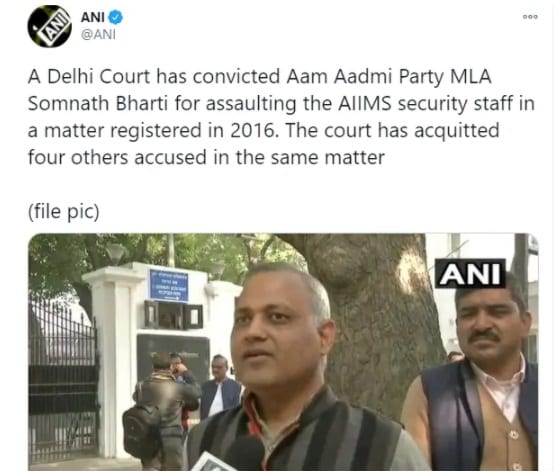The height and width of the screenshot is (473, 559).
Task: Open the @ANI handle link
Action: [x=98, y=35]
